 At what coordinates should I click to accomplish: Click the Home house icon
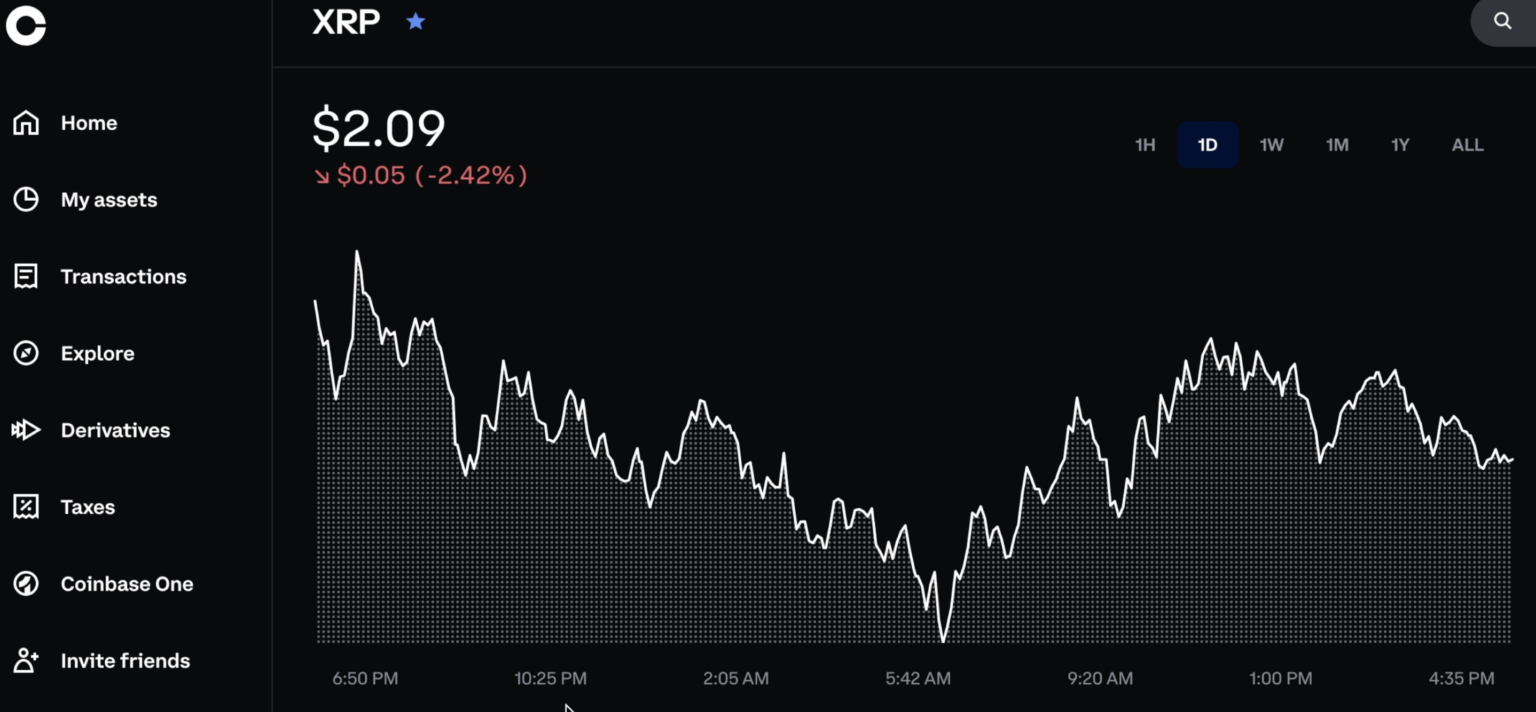(x=26, y=123)
